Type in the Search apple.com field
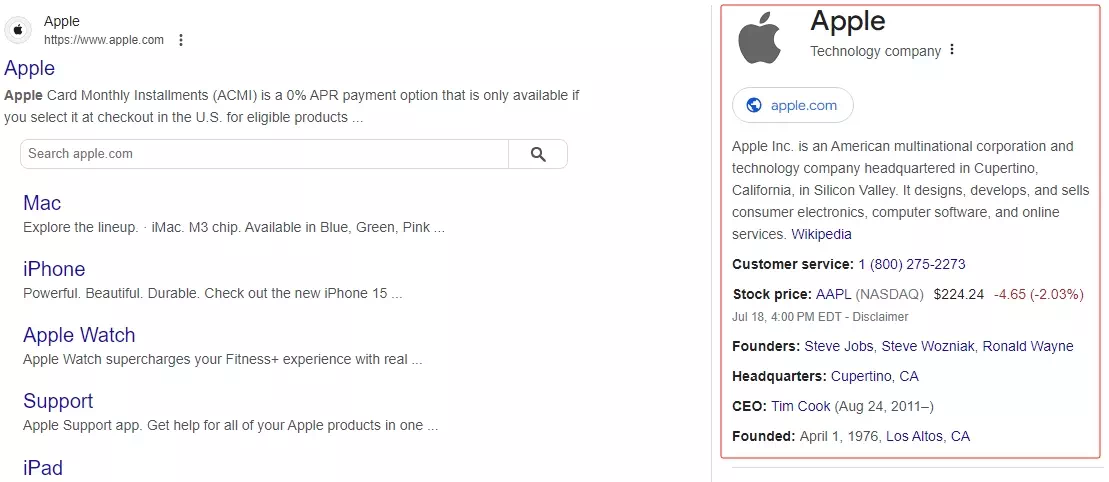Image resolution: width=1109 pixels, height=482 pixels. [x=264, y=154]
